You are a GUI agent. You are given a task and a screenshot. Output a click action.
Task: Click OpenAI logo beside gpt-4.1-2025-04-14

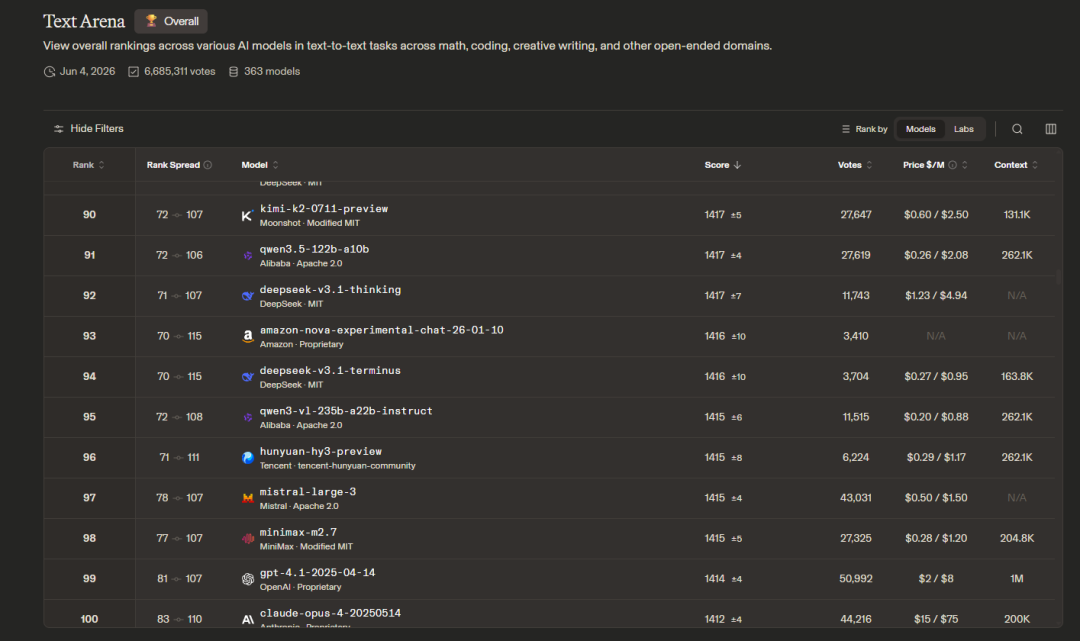(248, 579)
